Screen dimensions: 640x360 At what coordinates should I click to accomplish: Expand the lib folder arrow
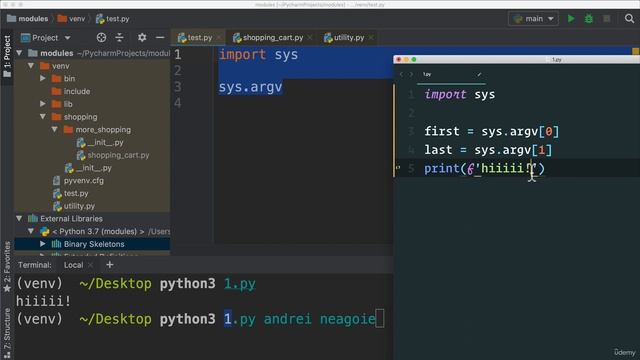[x=42, y=104]
